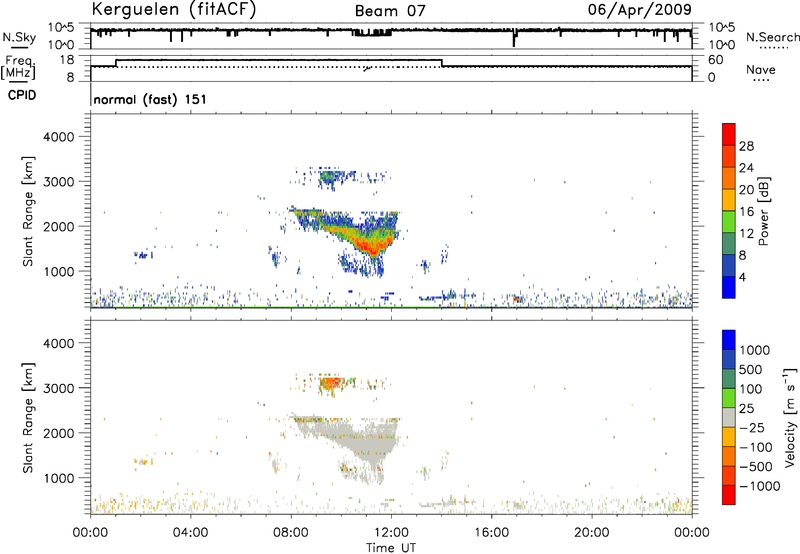Click the 'Power [dB]' color bar title
This screenshot has width=800, height=554.
point(763,211)
